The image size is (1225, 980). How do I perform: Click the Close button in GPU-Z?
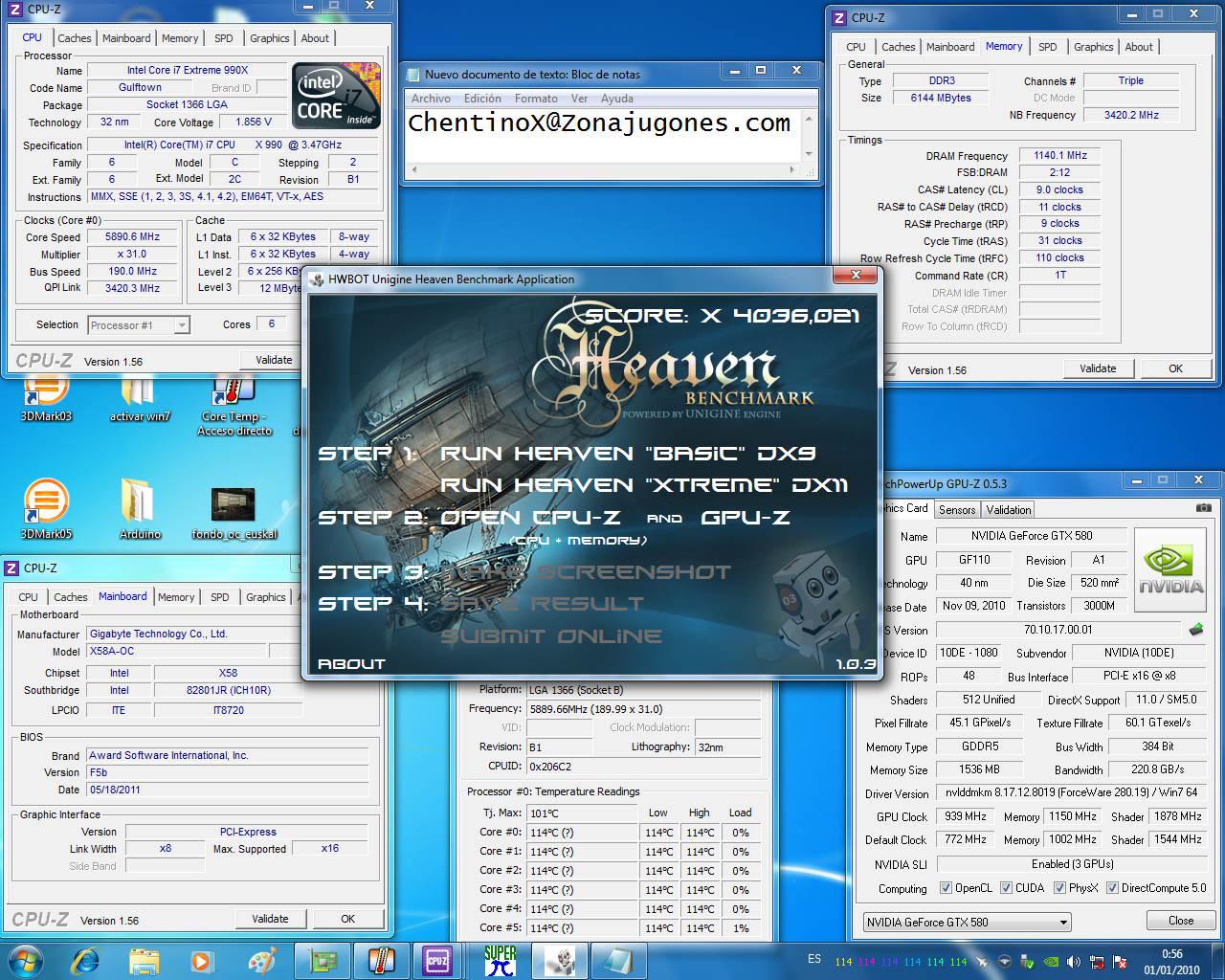pyautogui.click(x=1180, y=921)
